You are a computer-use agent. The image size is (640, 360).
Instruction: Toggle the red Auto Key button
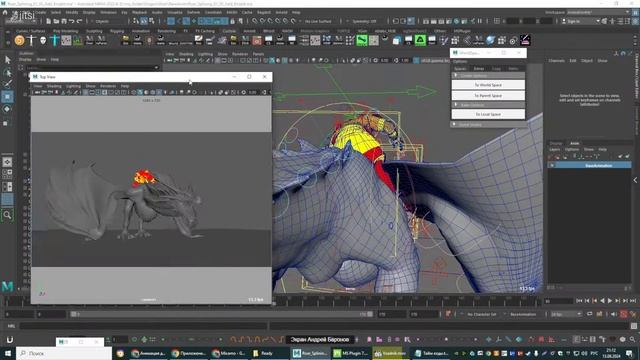coord(623,314)
